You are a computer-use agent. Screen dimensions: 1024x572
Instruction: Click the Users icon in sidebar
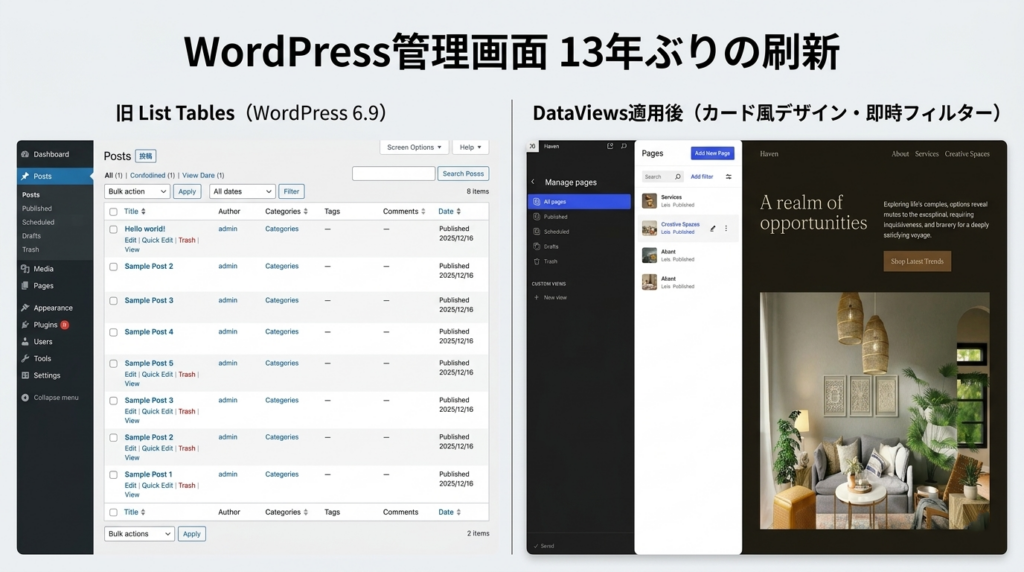click(x=25, y=342)
